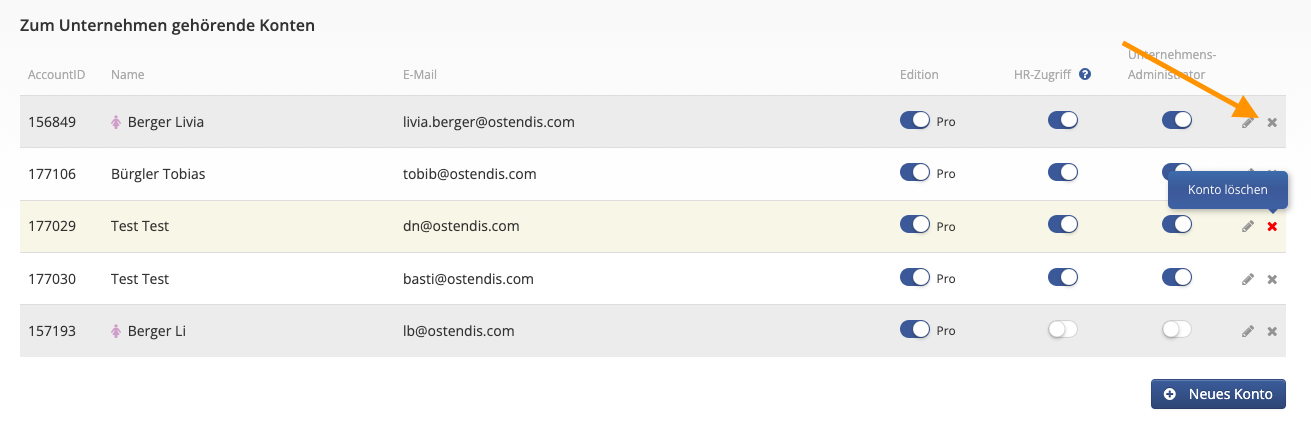
Task: Toggle administrator switch for basti@ostendis.com
Action: click(1177, 277)
